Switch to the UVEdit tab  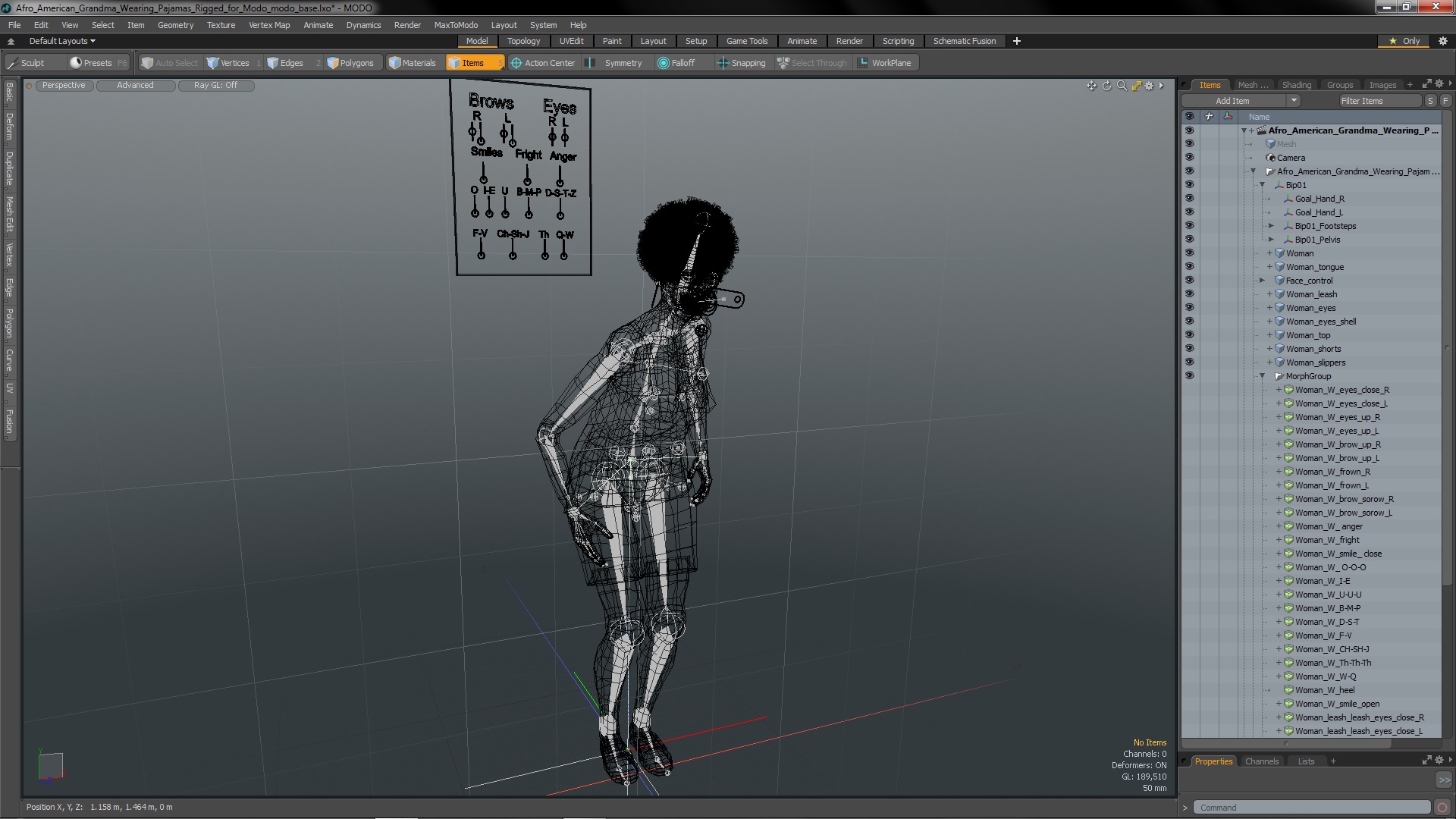(x=571, y=41)
